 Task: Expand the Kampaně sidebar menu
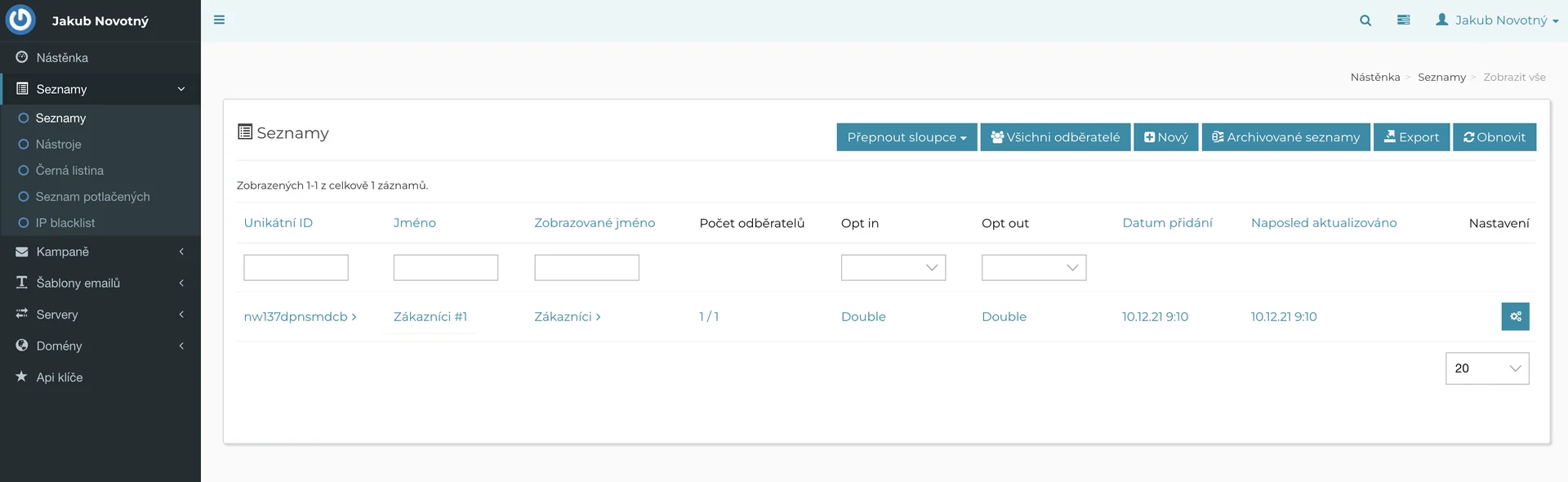tap(62, 252)
